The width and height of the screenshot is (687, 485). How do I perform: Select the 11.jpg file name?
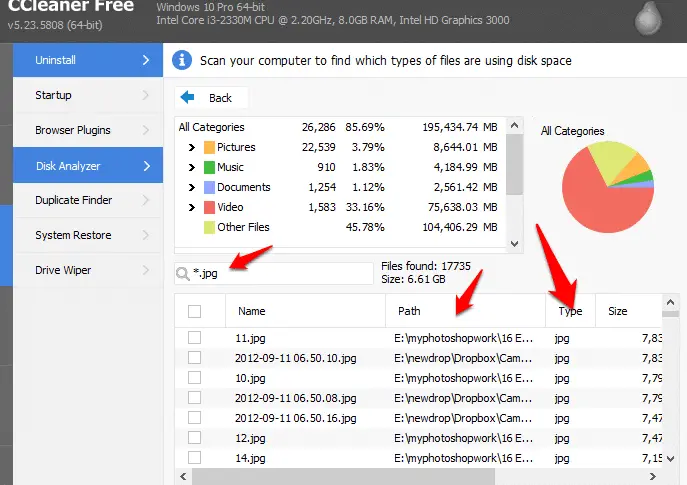point(250,338)
